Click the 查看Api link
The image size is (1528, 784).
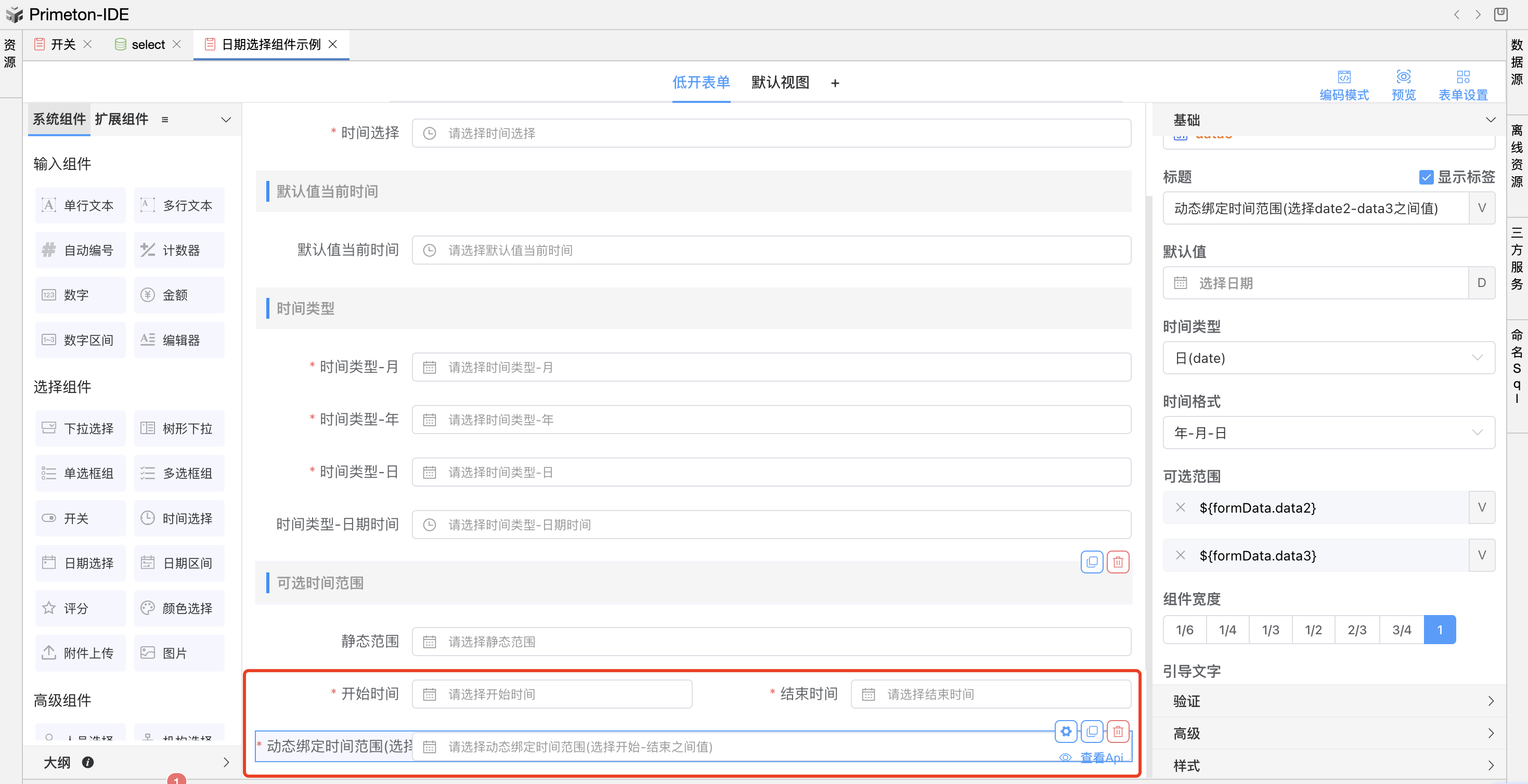[x=1101, y=757]
